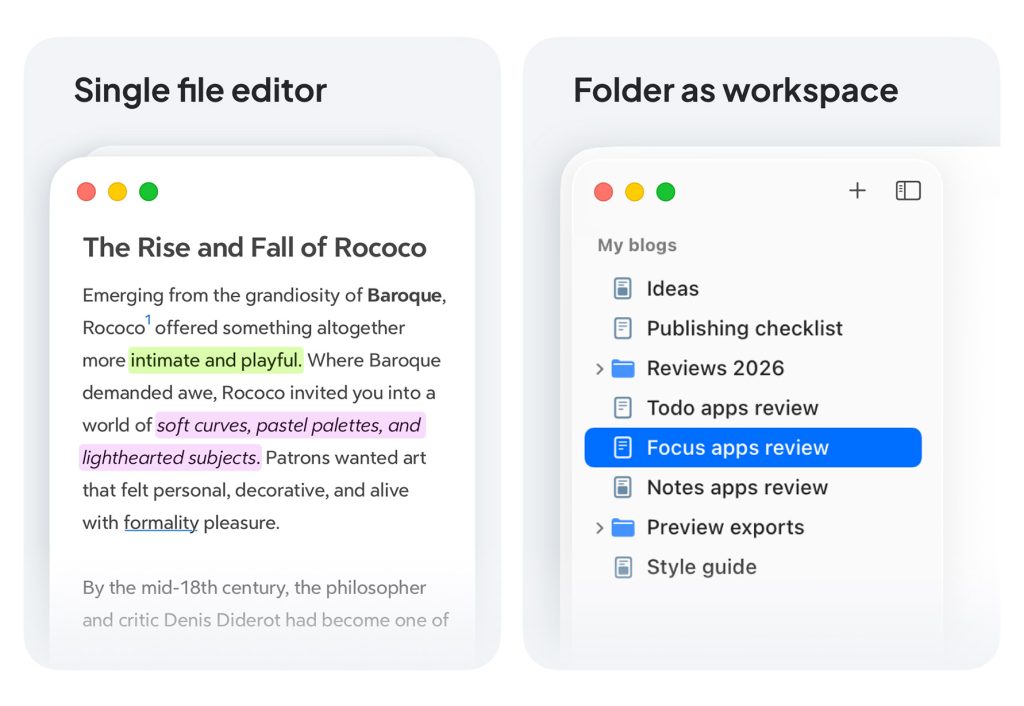Screen dimensions: 1024x706
Task: Expand the Preview exports folder chevron
Action: pyautogui.click(x=600, y=528)
